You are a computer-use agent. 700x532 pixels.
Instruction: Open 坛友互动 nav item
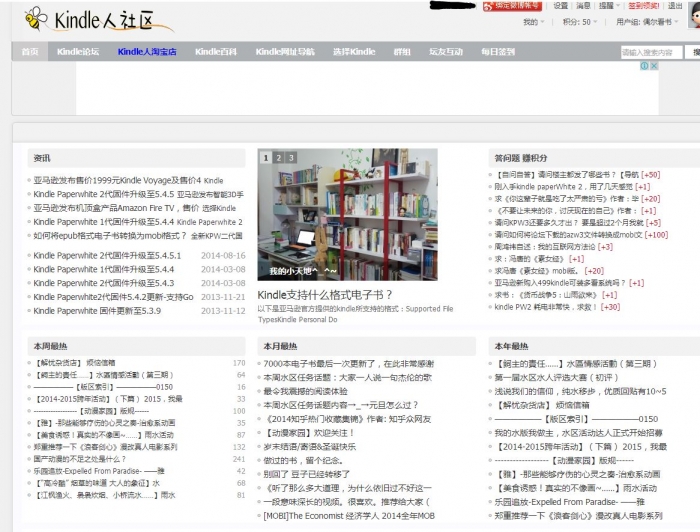tap(446, 52)
